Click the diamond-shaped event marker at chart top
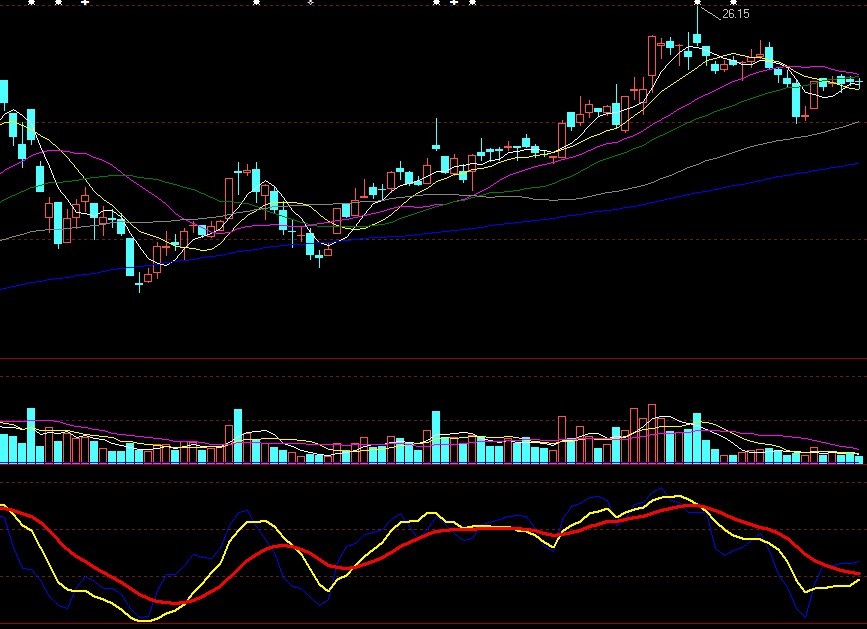 click(311, 3)
